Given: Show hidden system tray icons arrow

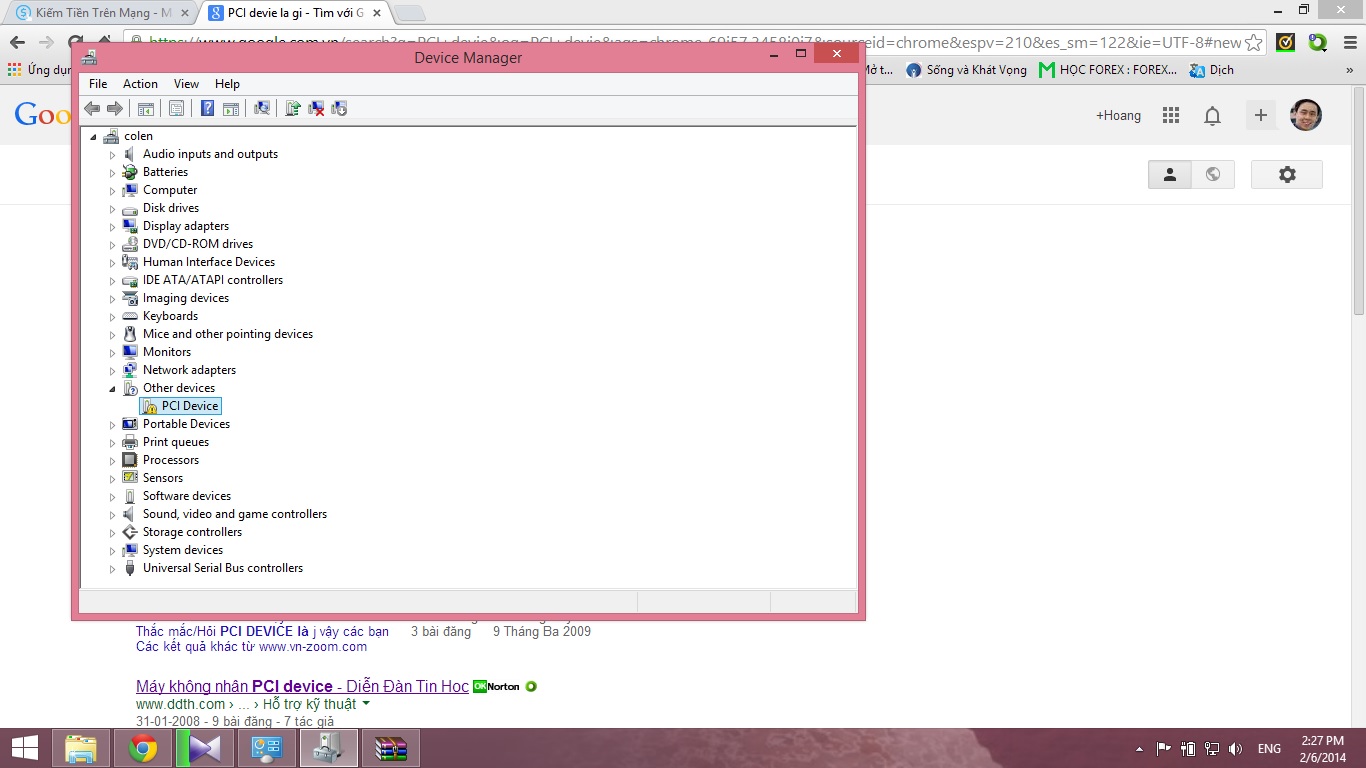Looking at the screenshot, I should [x=1140, y=749].
